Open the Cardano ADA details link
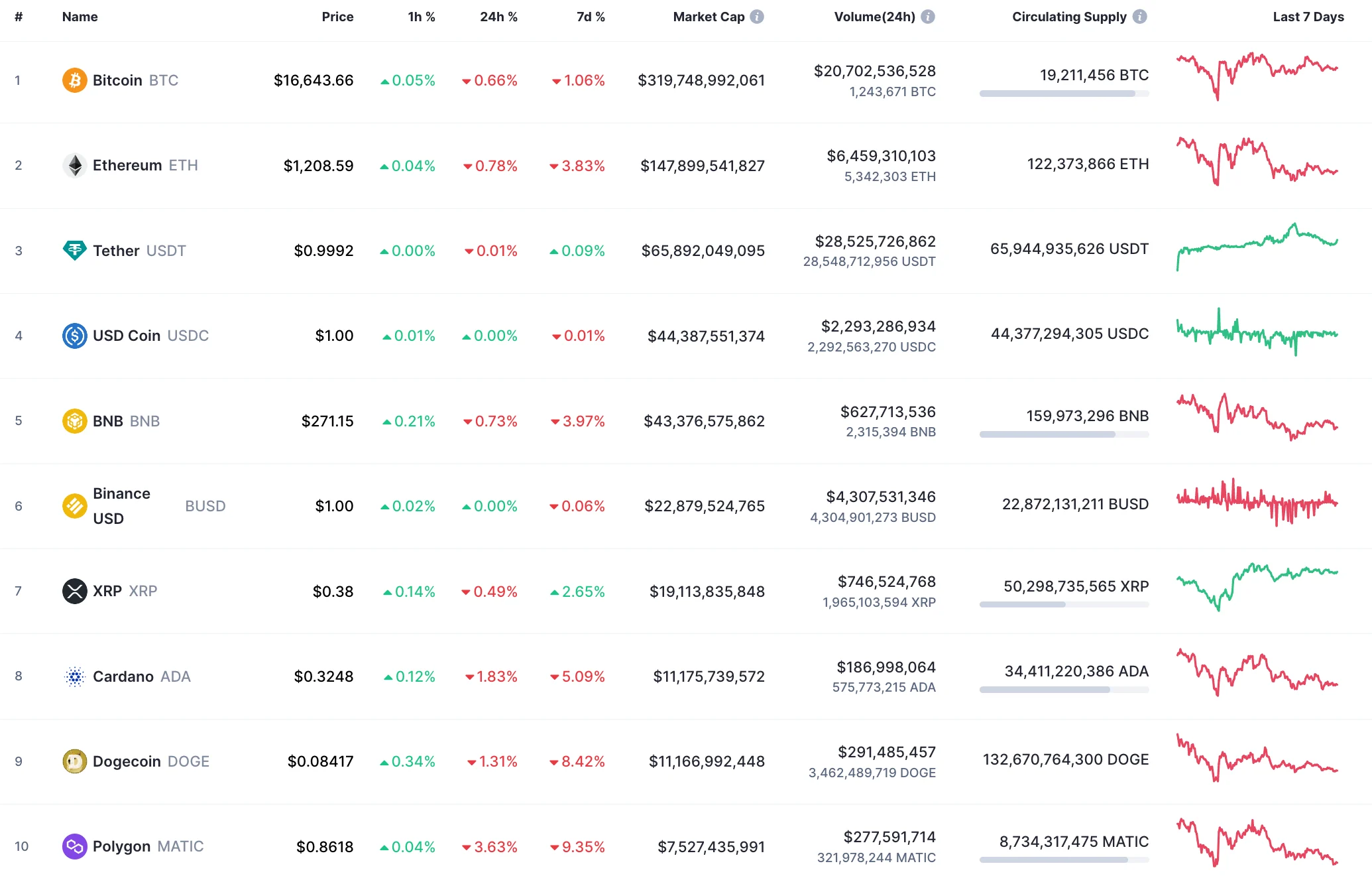This screenshot has height=886, width=1372. click(x=123, y=676)
